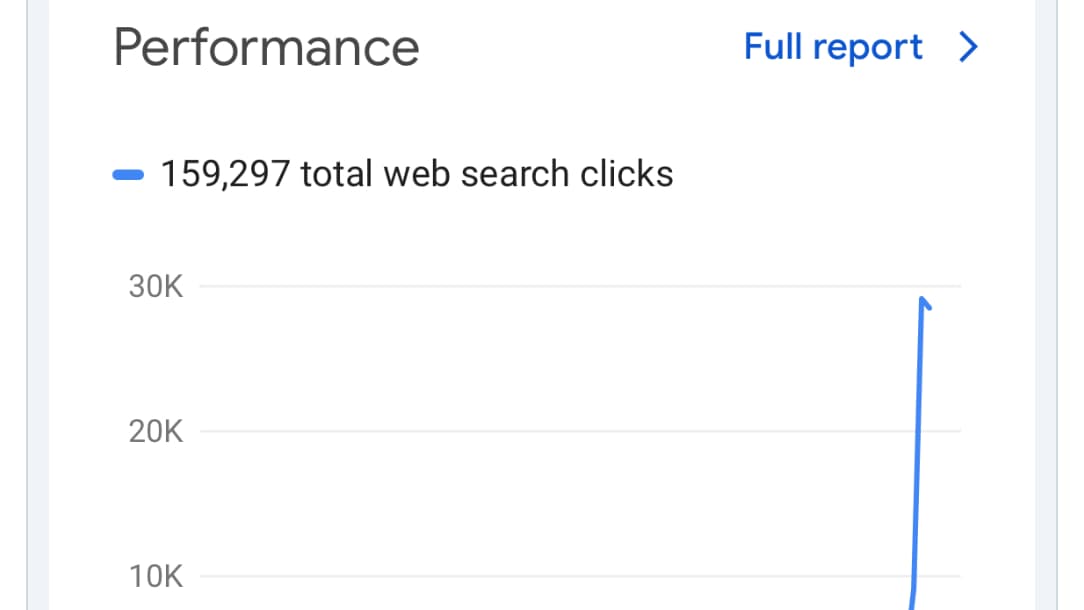This screenshot has width=1084, height=610.
Task: Click empty chart area between 20K and 30K
Action: click(560, 360)
